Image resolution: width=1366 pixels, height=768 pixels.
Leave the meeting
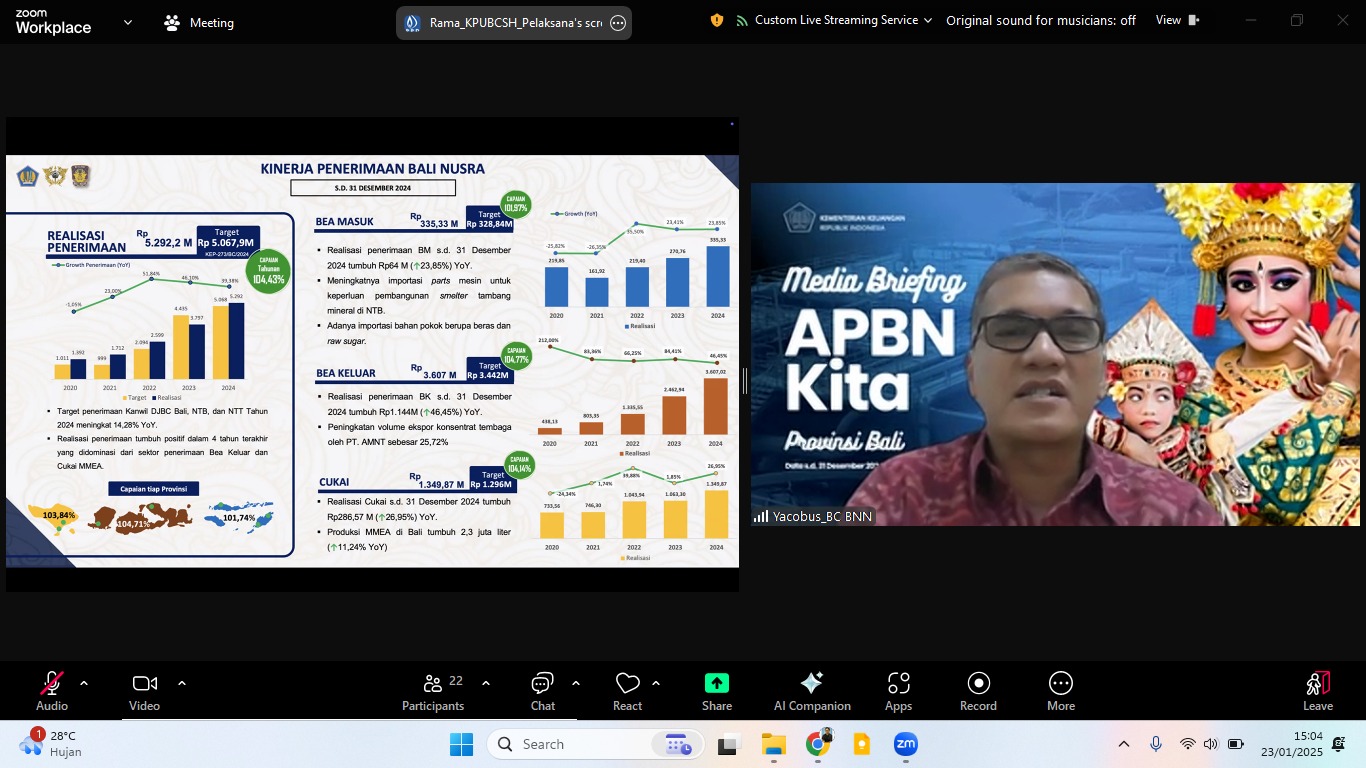point(1318,691)
